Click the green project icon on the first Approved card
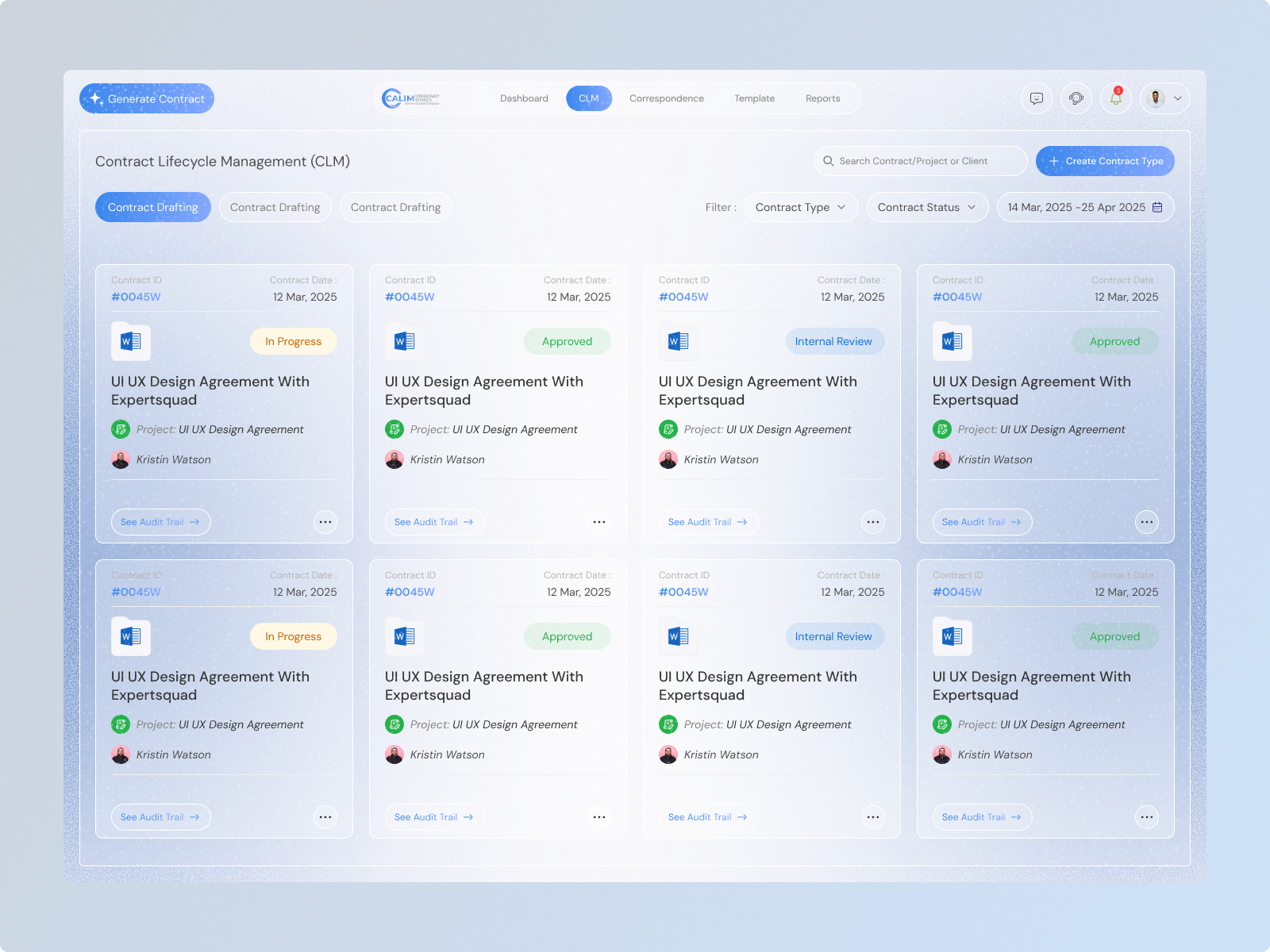The height and width of the screenshot is (952, 1270). click(x=394, y=429)
